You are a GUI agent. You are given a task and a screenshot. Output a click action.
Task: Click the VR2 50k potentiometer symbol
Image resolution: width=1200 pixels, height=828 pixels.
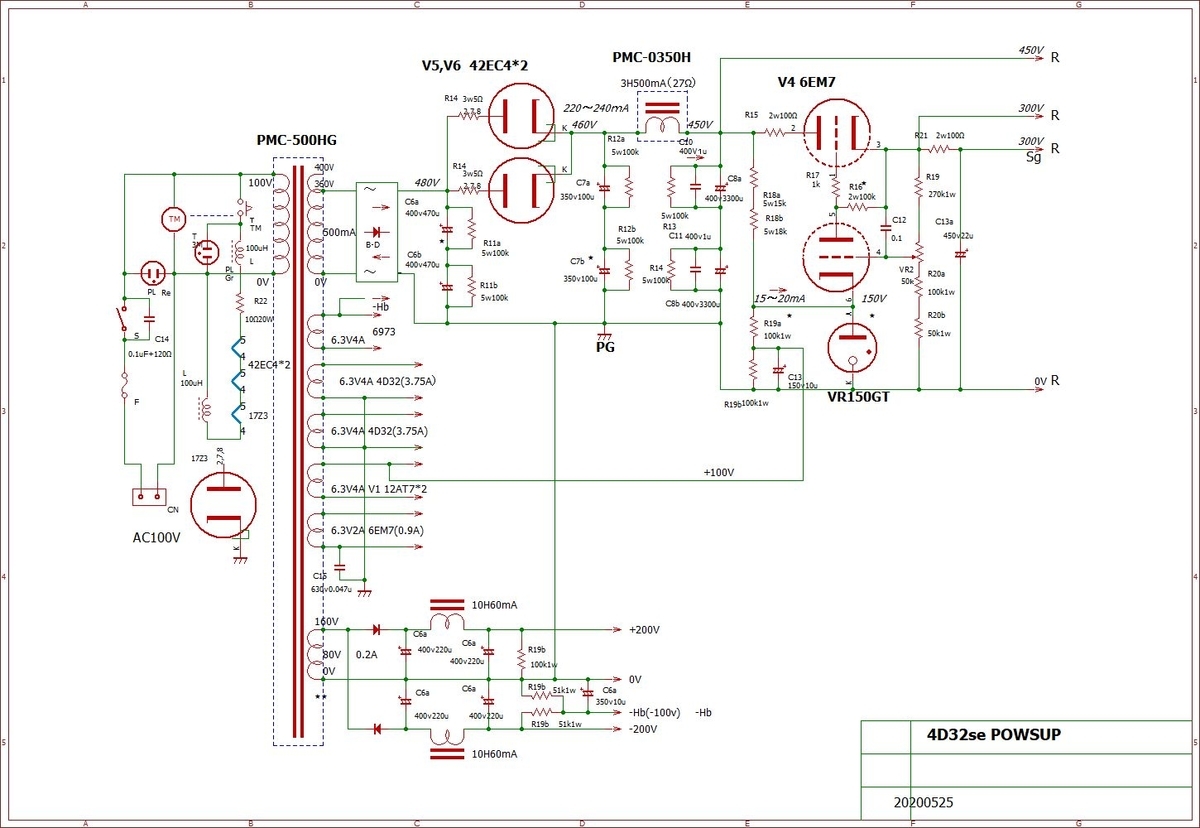click(918, 252)
